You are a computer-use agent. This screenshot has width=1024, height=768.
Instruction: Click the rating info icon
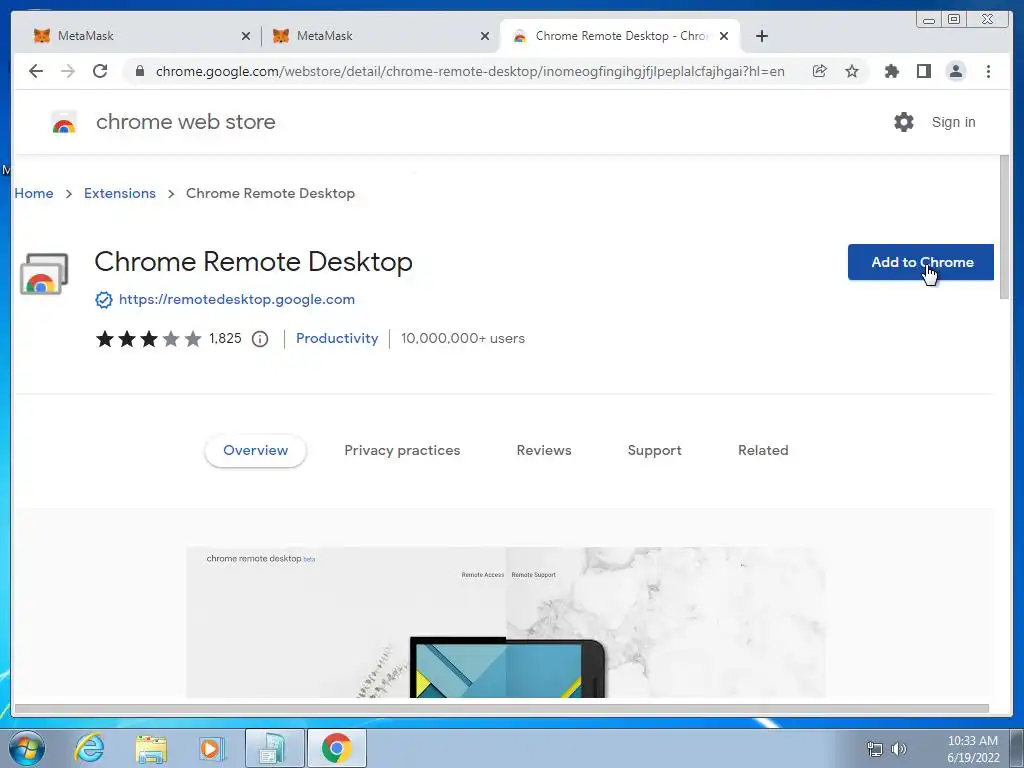pyautogui.click(x=260, y=339)
